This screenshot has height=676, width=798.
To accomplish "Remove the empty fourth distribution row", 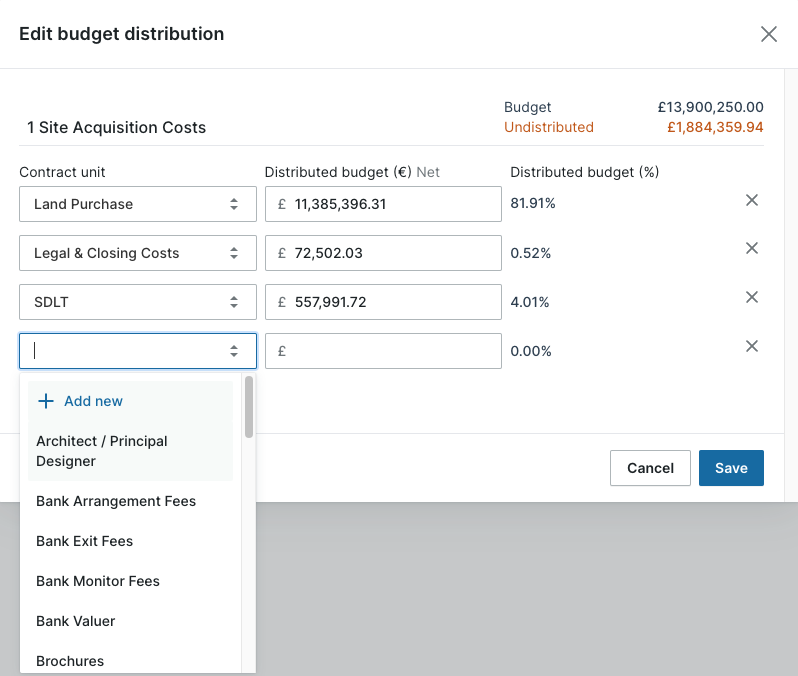I will pyautogui.click(x=752, y=347).
